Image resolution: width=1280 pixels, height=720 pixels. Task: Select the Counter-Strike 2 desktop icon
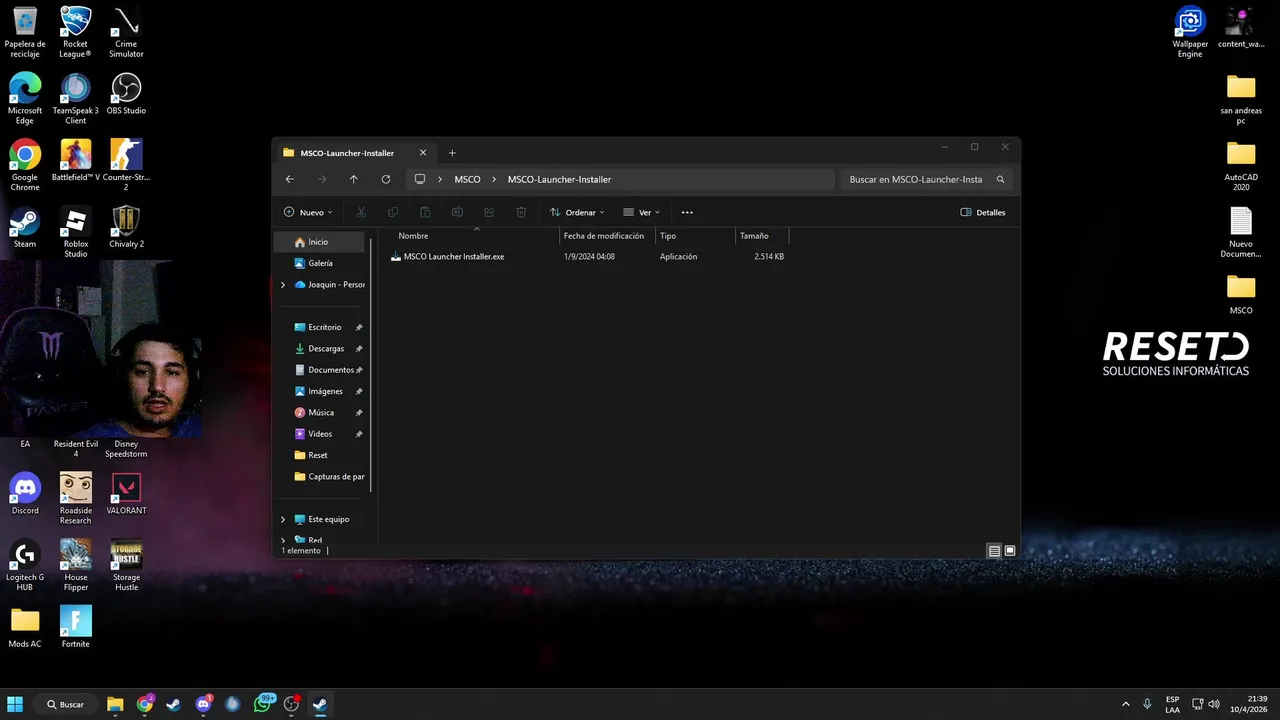[126, 165]
